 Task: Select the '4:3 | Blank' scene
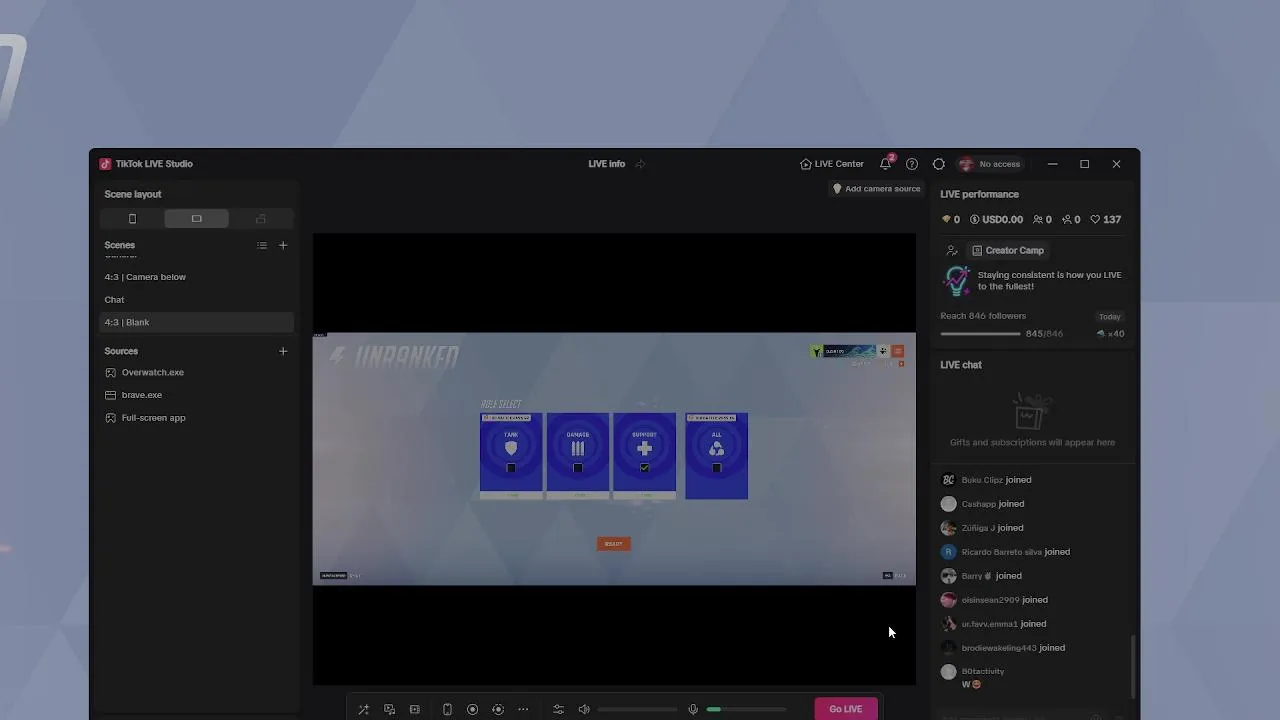pos(196,322)
